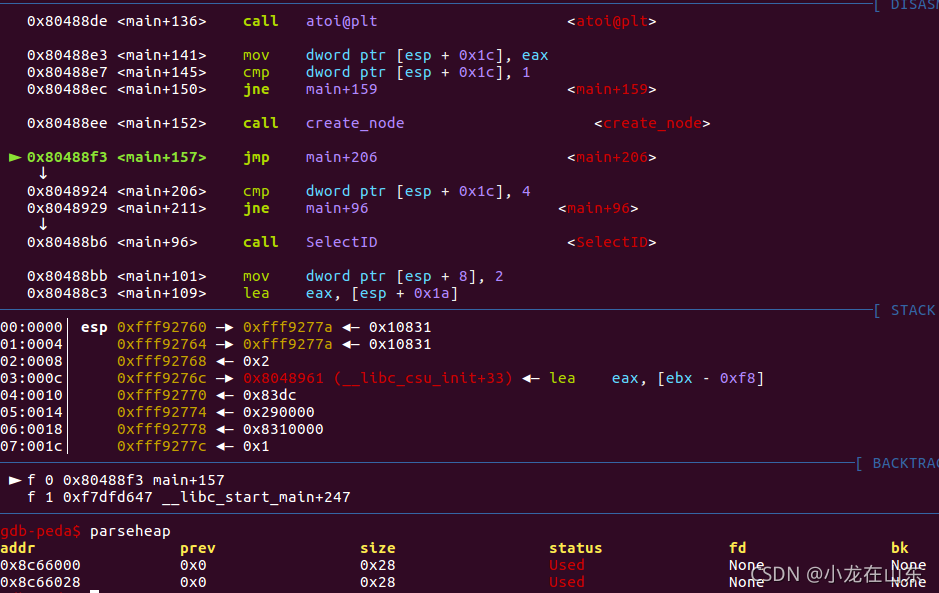Viewport: 939px width, 593px height.
Task: Select the prev column header
Action: point(198,548)
